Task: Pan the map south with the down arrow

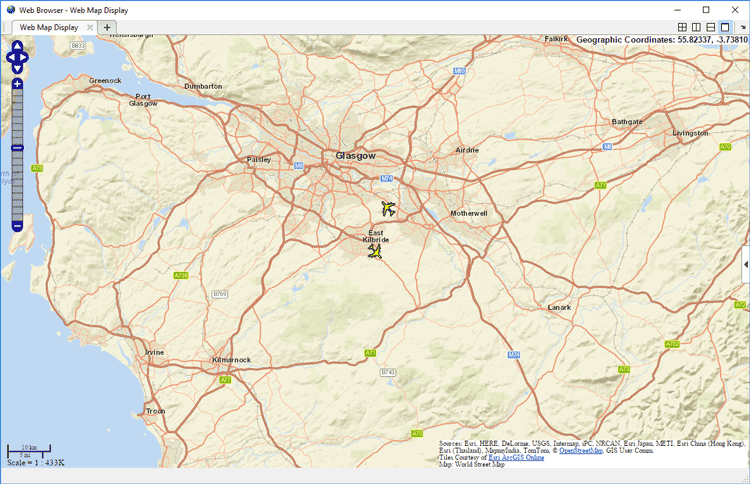Action: [x=17, y=69]
